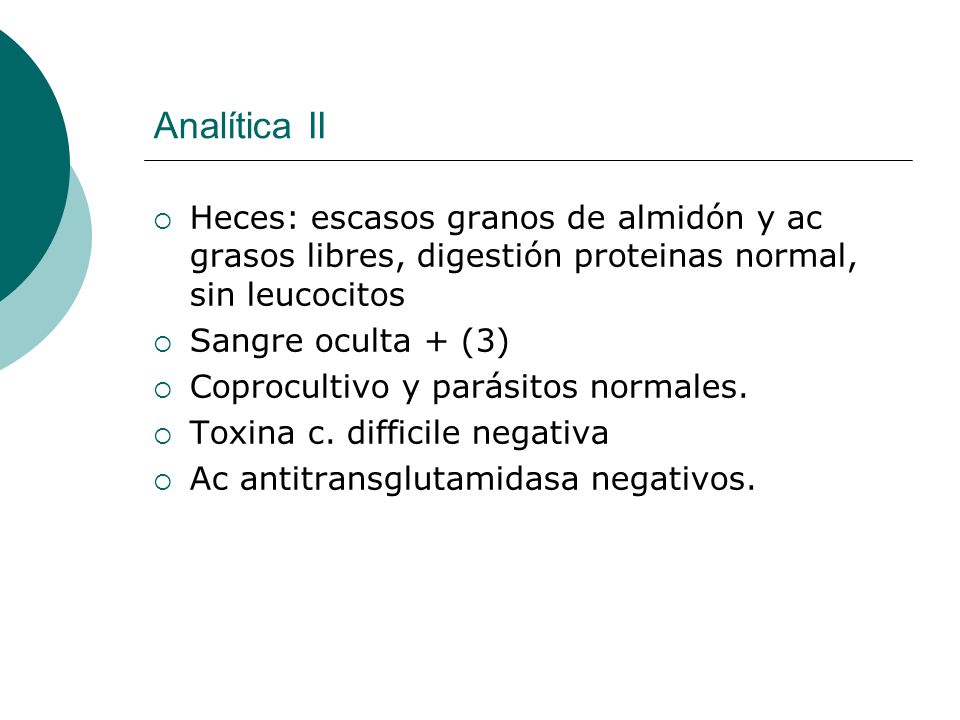Select the bullet before Ac antitransglutamidasa
Screen dimensions: 960x720
tap(163, 482)
